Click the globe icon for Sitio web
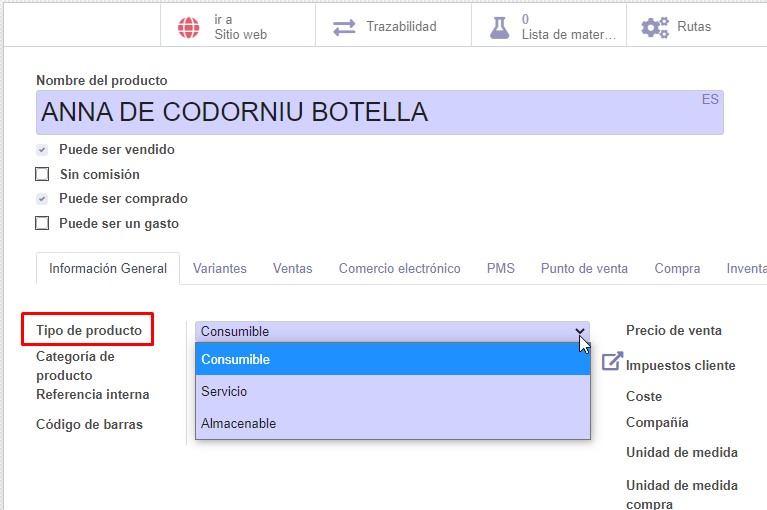This screenshot has height=510, width=767. [x=188, y=27]
